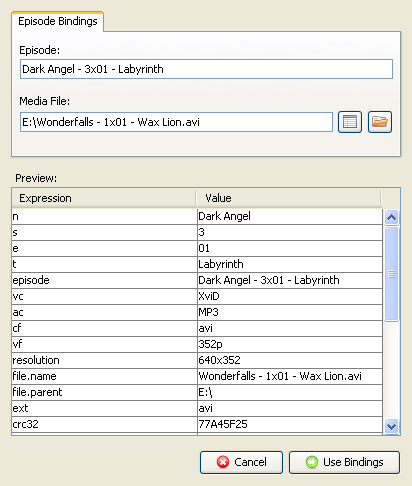The image size is (412, 486).
Task: Click the preview table scrollbar thumb
Action: (391, 274)
